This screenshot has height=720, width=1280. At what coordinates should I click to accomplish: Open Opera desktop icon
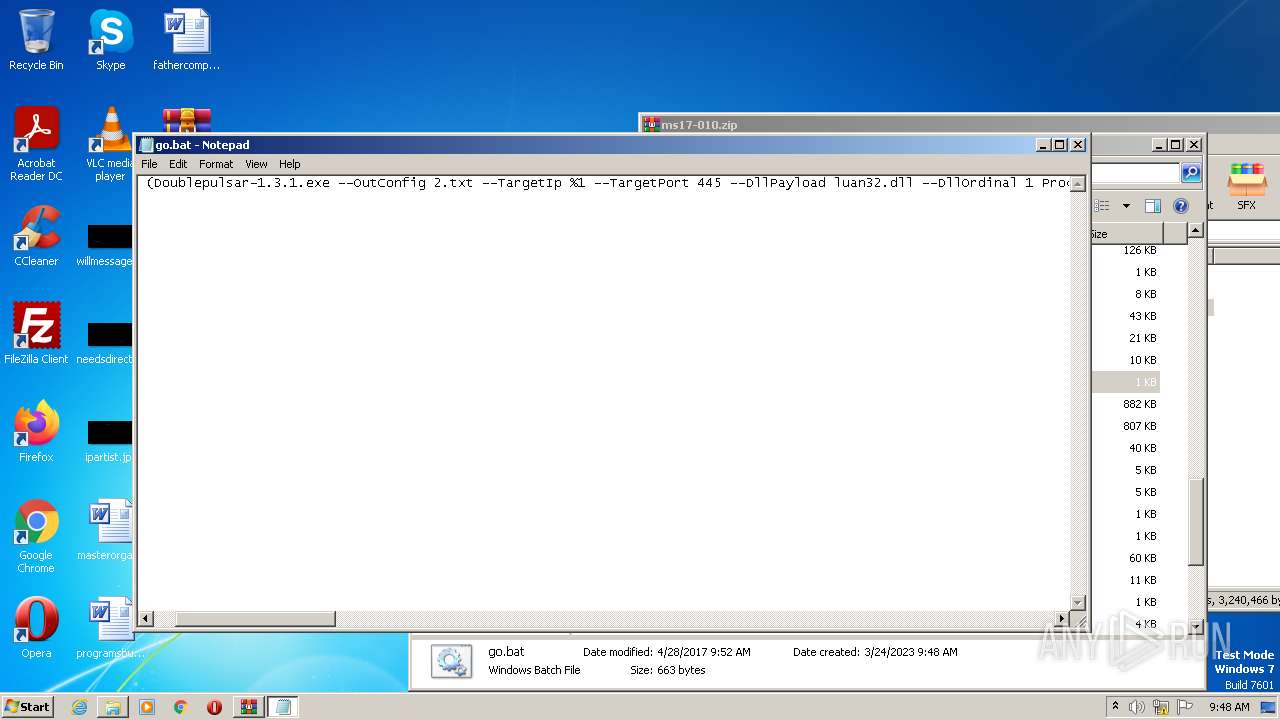click(36, 628)
